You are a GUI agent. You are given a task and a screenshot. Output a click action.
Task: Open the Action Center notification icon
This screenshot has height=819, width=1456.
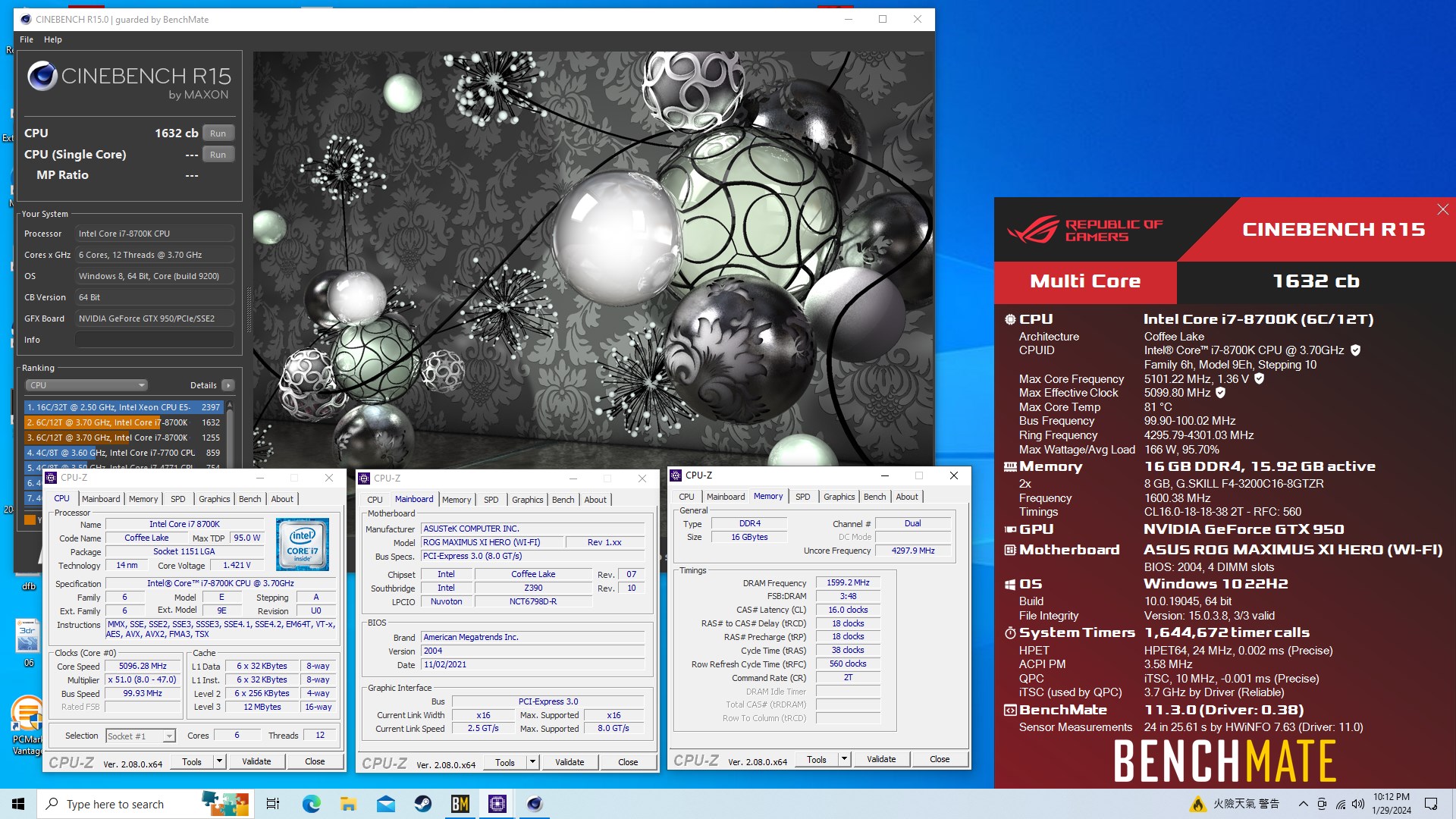(1431, 804)
